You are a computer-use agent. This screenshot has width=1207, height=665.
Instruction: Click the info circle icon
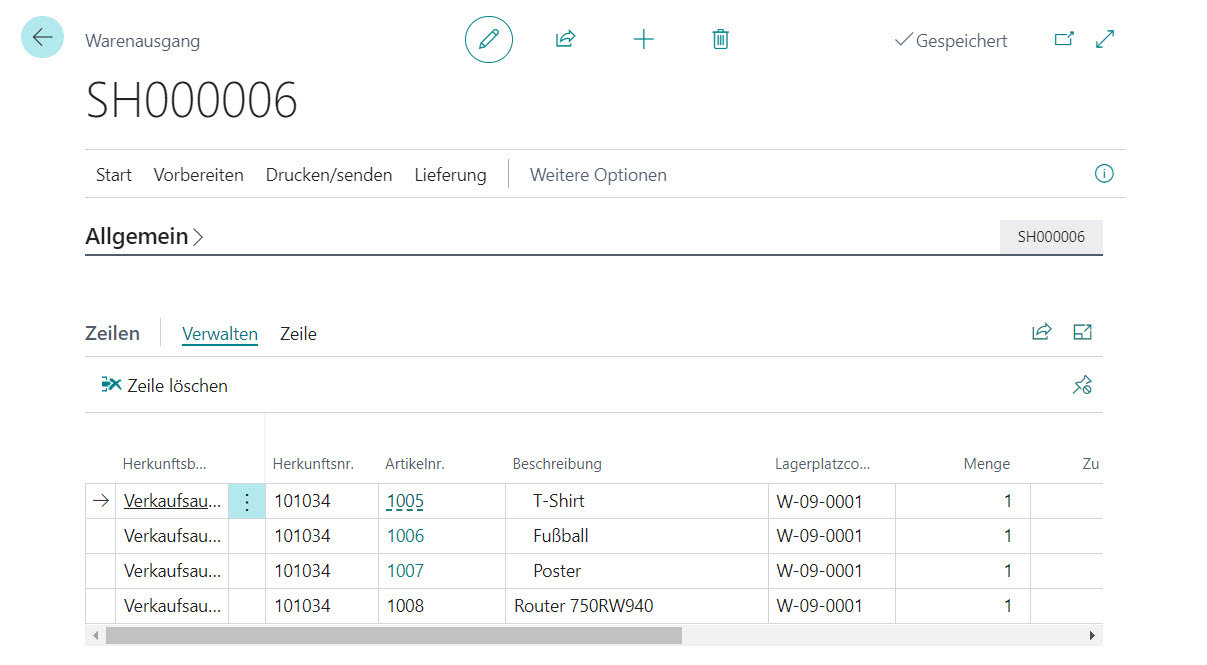[x=1104, y=174]
